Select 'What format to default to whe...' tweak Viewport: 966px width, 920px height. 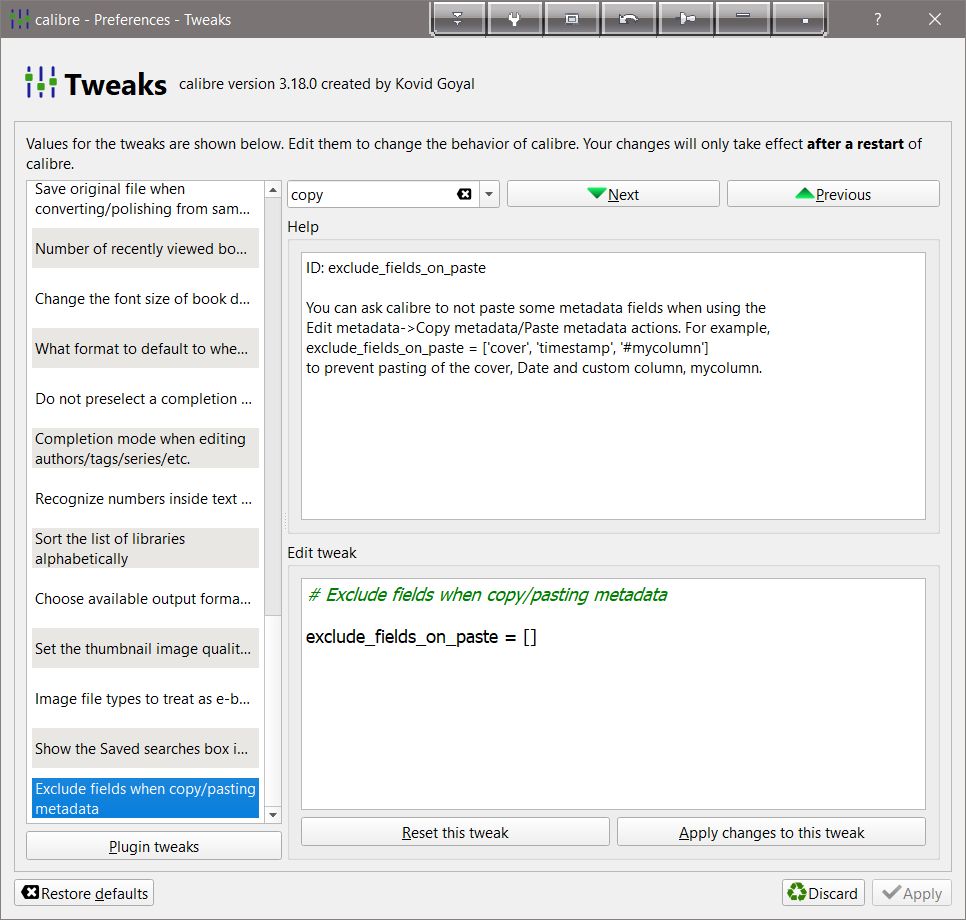pyautogui.click(x=145, y=349)
